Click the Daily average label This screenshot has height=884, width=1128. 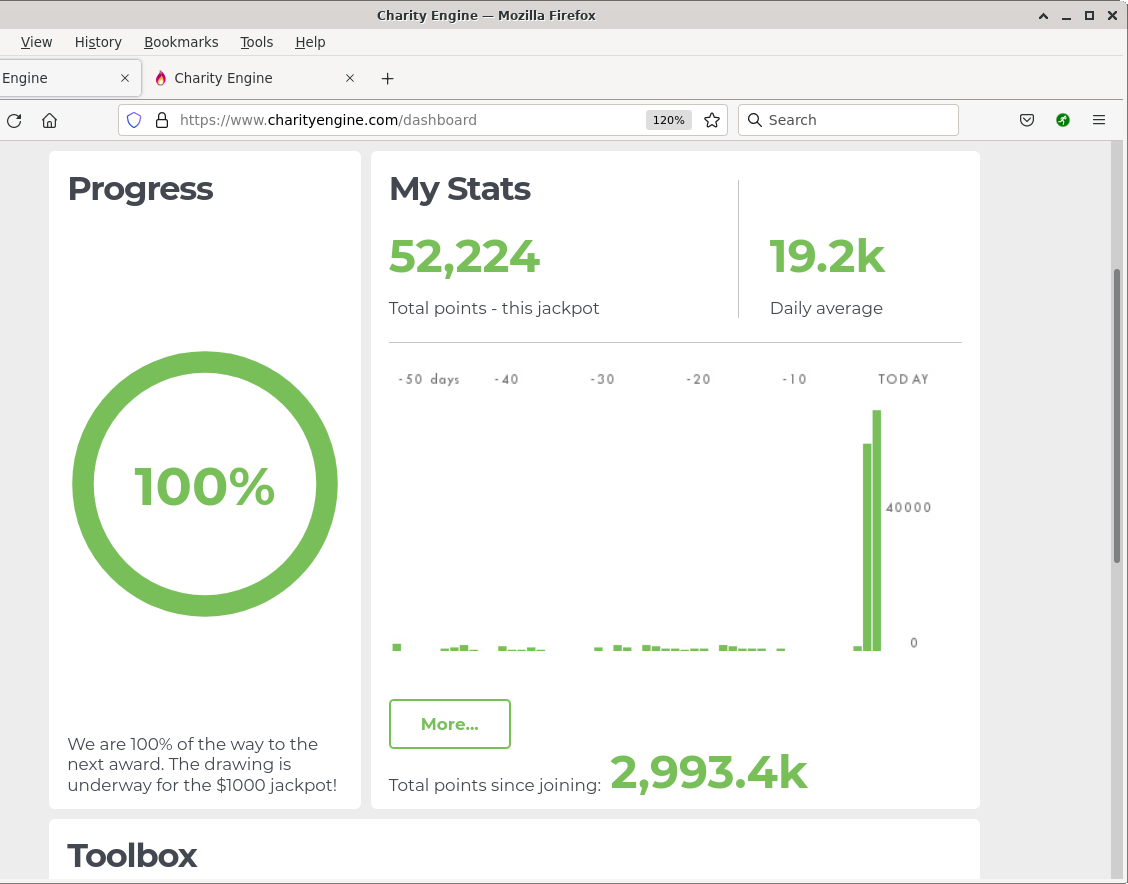coord(826,308)
